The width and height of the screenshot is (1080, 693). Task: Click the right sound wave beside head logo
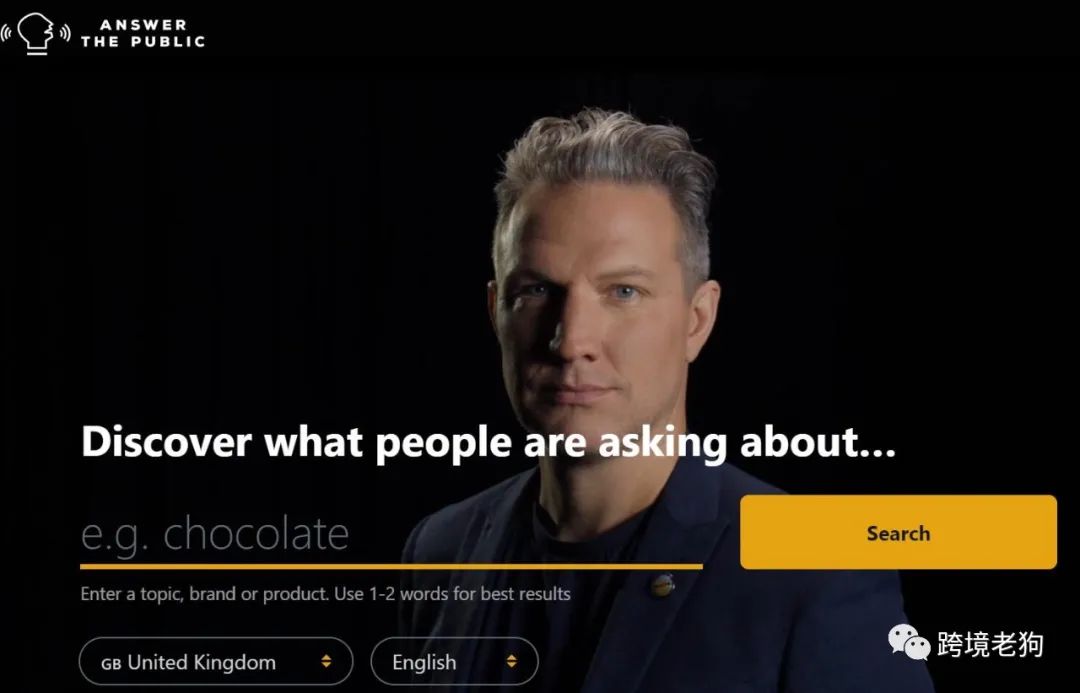click(x=65, y=32)
